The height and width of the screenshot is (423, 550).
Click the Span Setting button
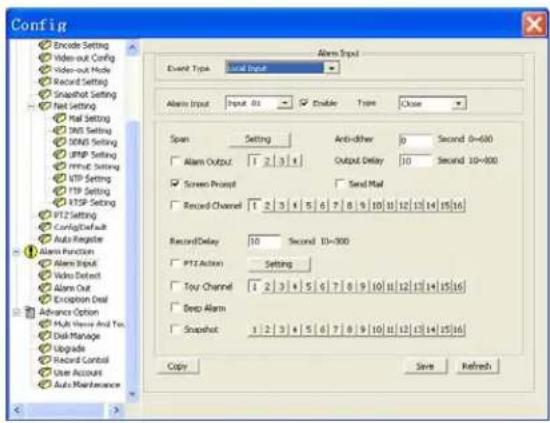pos(259,140)
